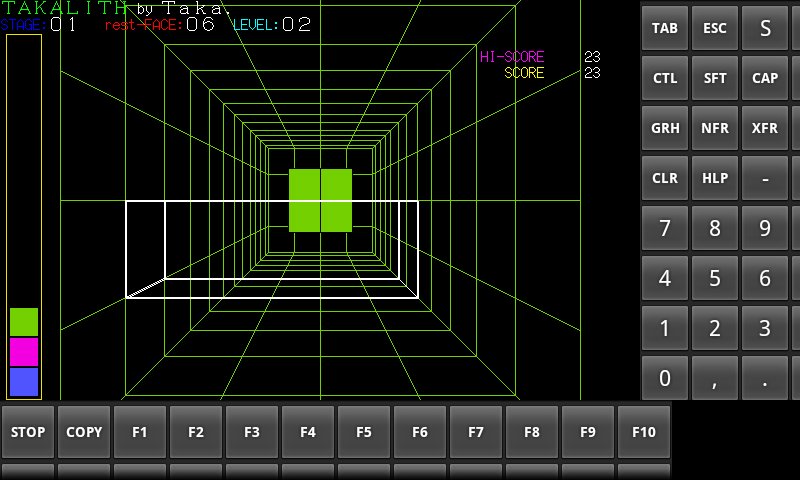Tap the F8 function key
Viewport: 800px width, 480px height.
[532, 432]
